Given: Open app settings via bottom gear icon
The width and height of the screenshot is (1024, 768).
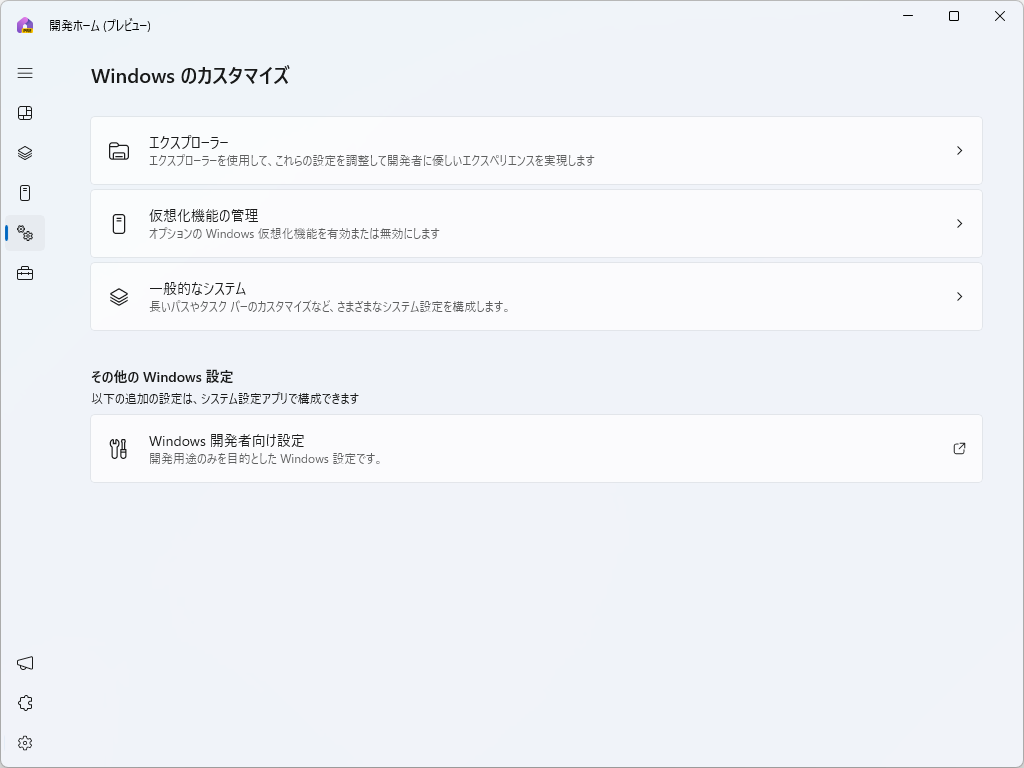Looking at the screenshot, I should (x=24, y=742).
